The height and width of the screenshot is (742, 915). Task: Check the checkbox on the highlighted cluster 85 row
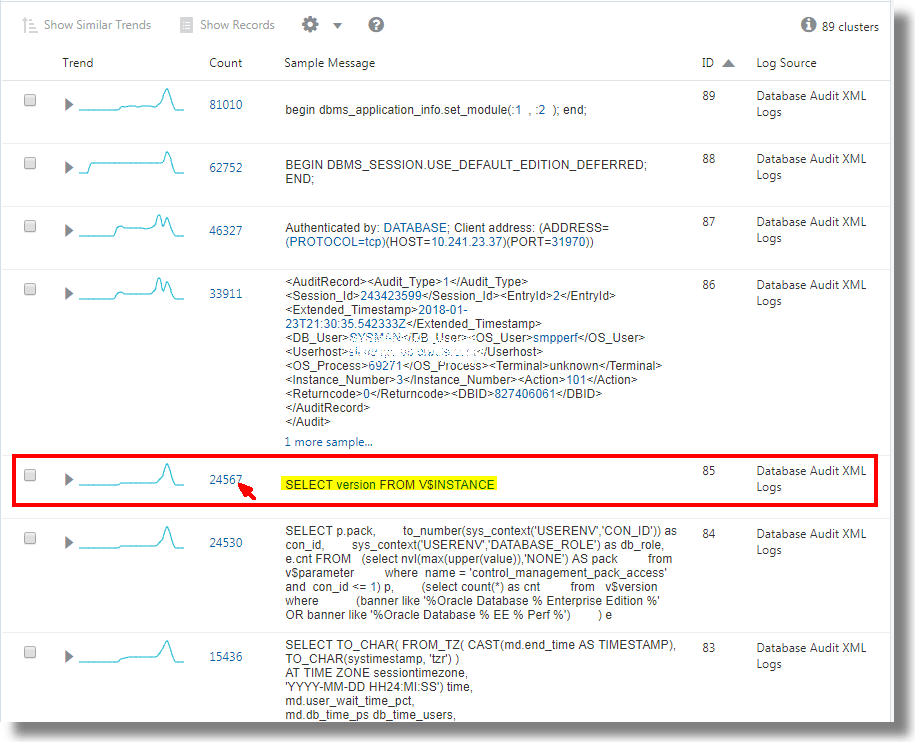29,476
